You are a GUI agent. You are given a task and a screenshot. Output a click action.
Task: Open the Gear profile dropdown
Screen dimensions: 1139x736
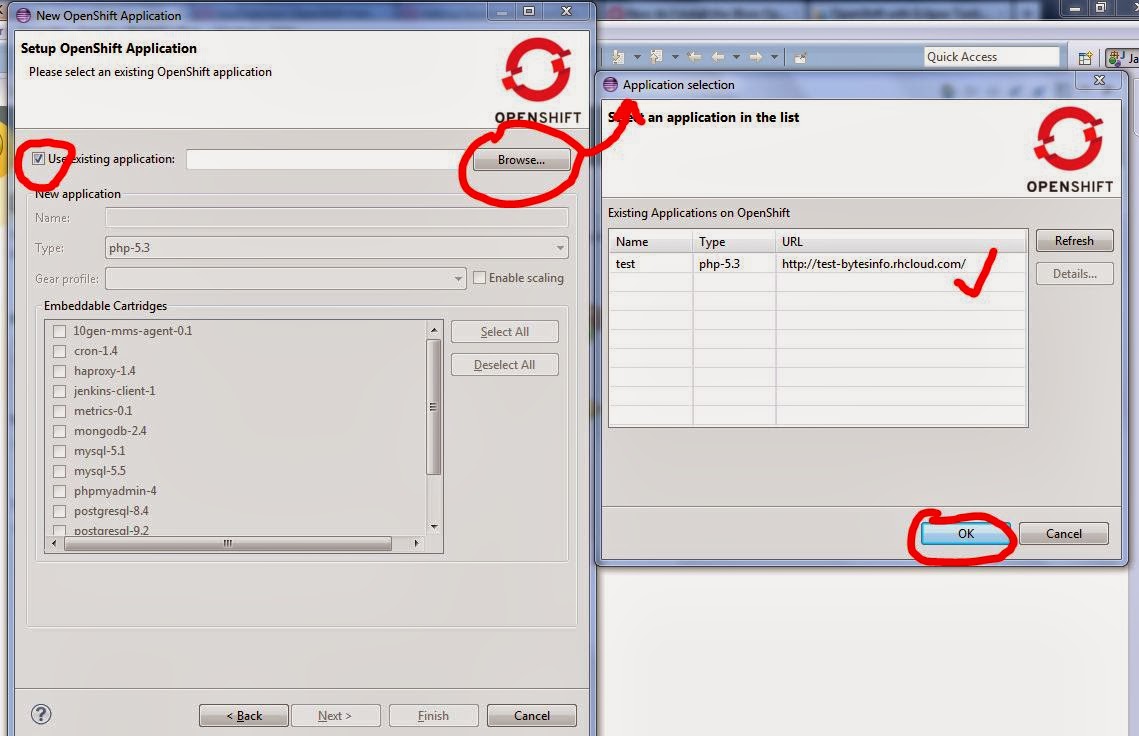[x=285, y=278]
